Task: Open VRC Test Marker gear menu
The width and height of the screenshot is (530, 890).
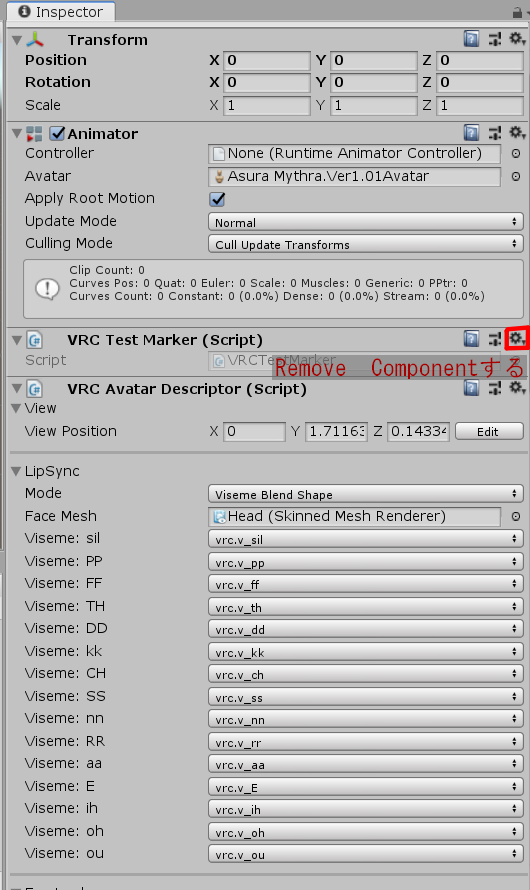Action: [517, 339]
